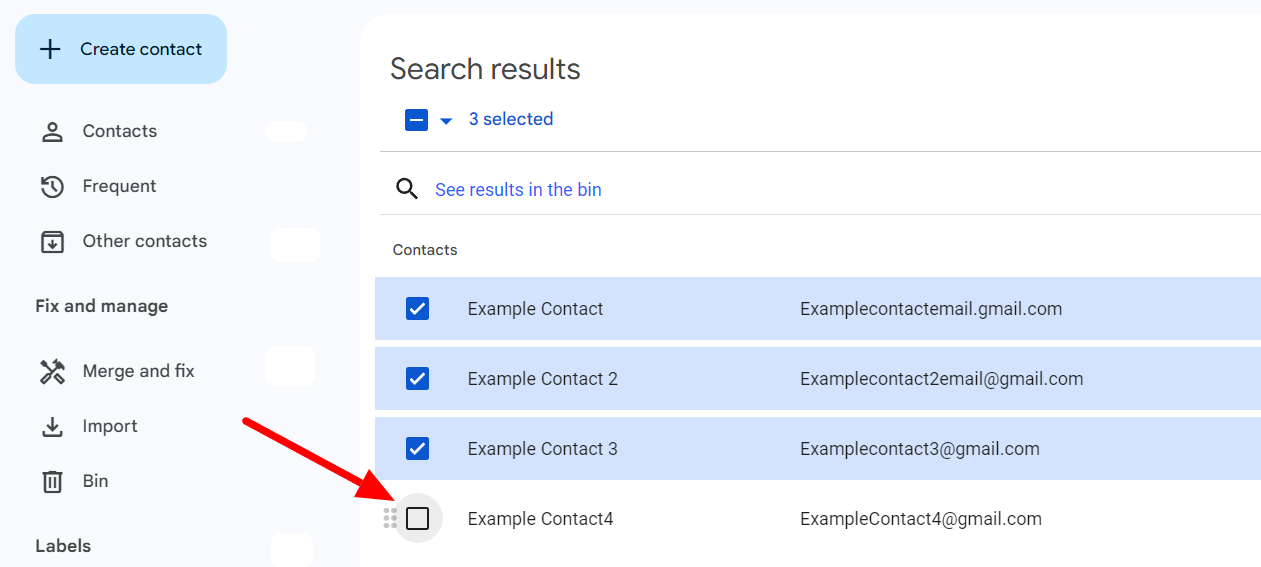Click the Merge and fix tools icon

51,371
